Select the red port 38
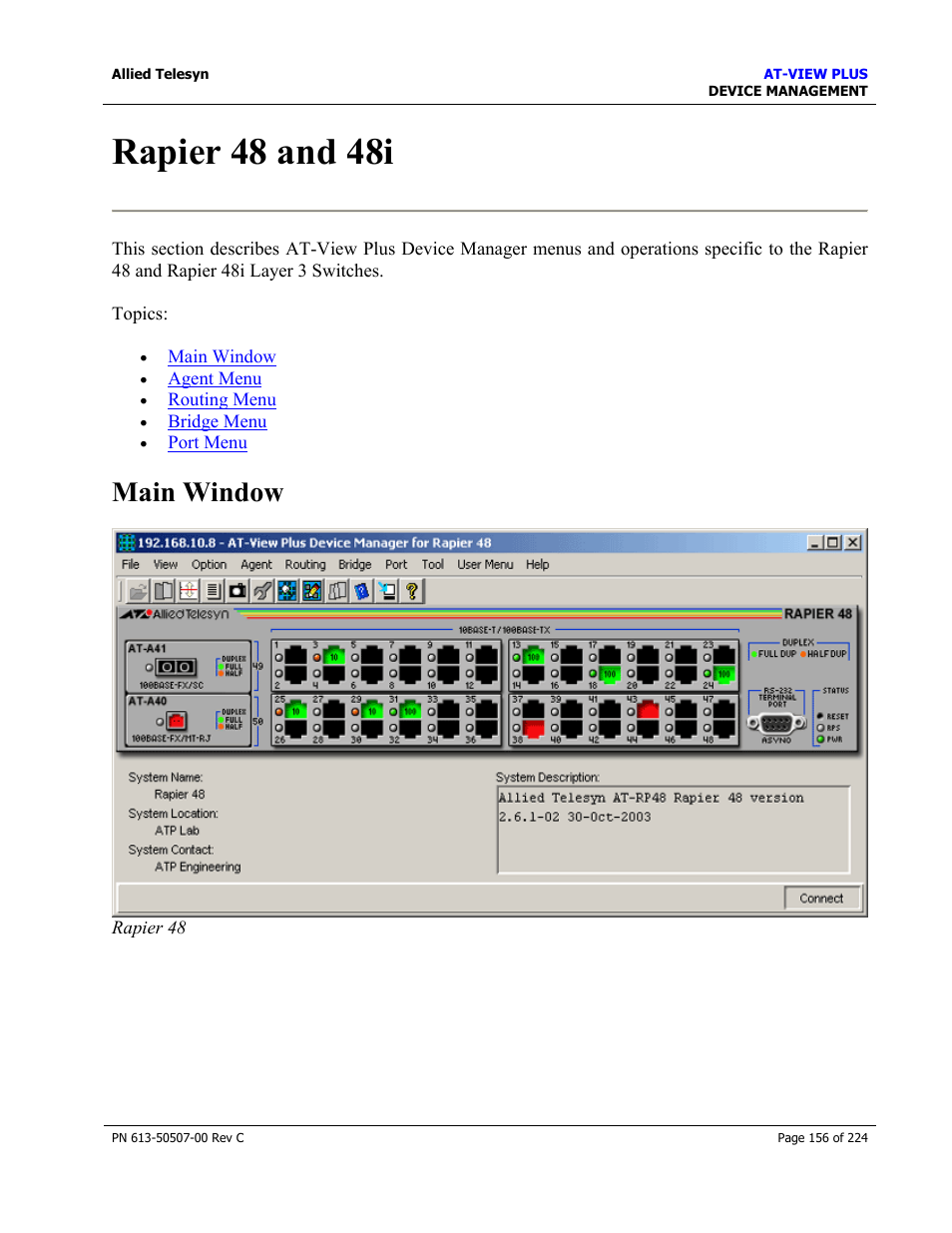This screenshot has width=952, height=1233. click(x=534, y=729)
